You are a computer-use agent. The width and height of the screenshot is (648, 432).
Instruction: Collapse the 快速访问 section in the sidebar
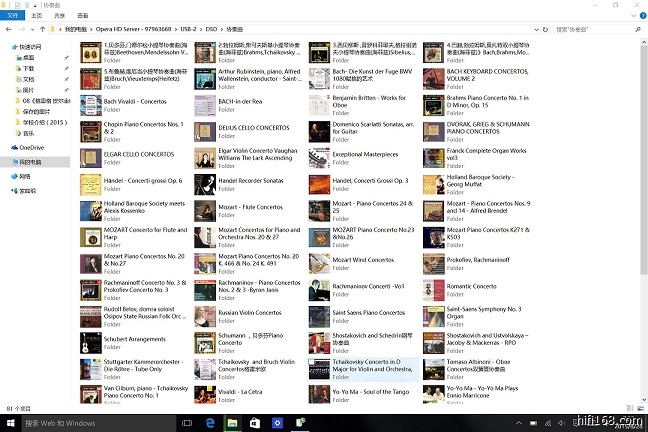(x=5, y=47)
